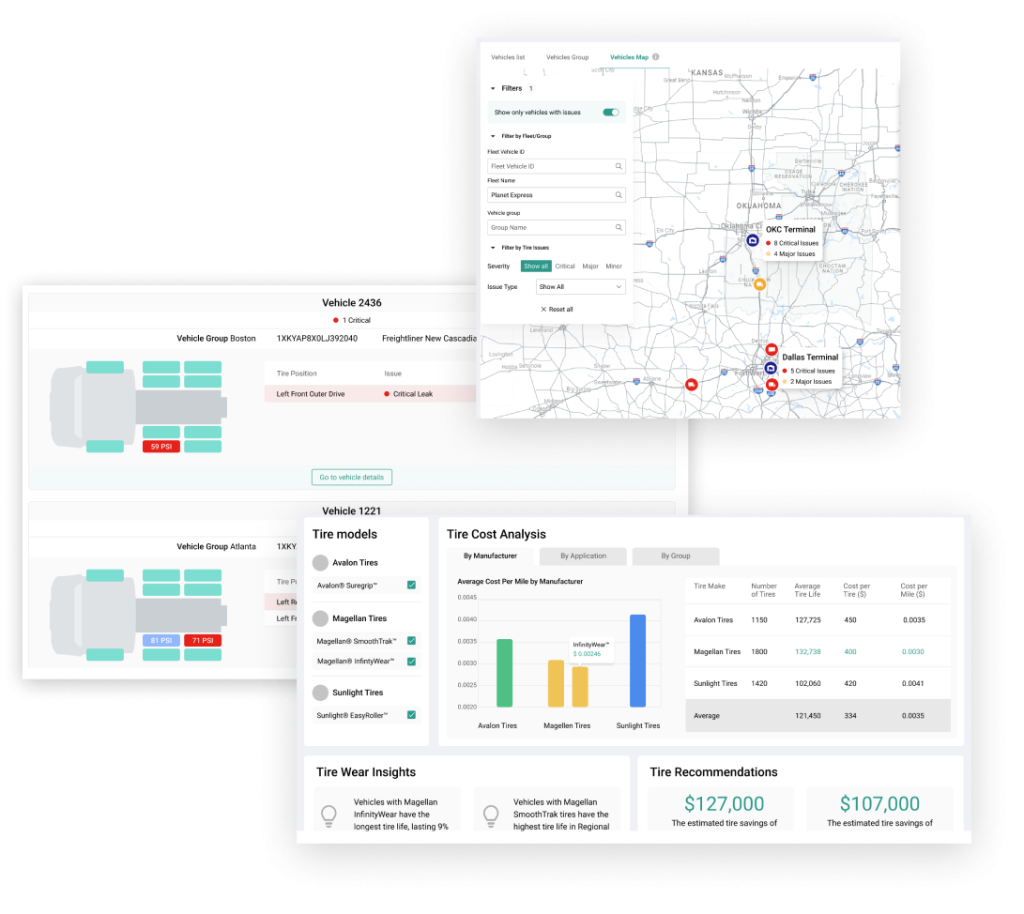Switch to the Vehicles list tab
The height and width of the screenshot is (914, 1024).
coord(508,58)
